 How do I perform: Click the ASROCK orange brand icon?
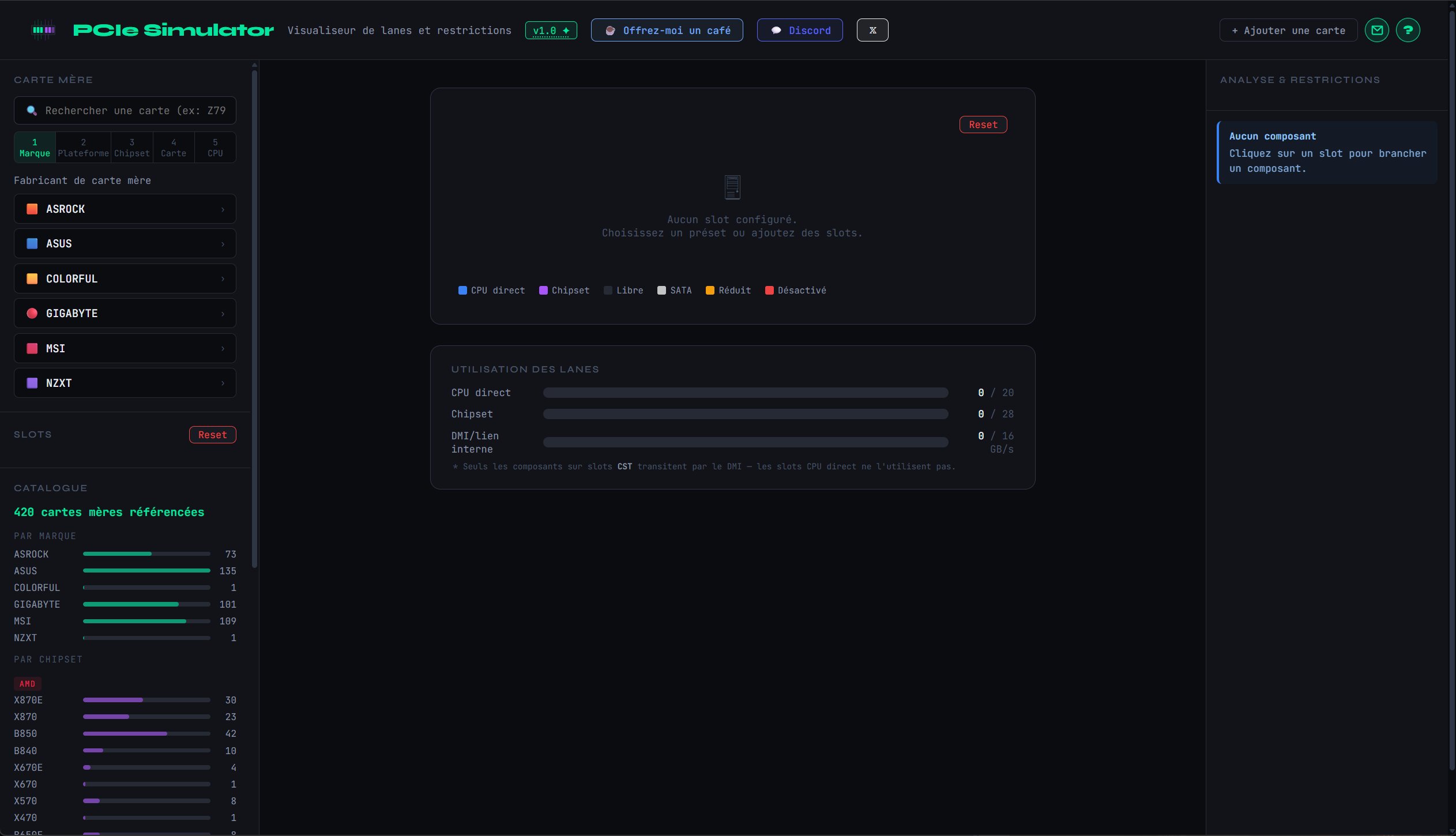click(x=32, y=209)
